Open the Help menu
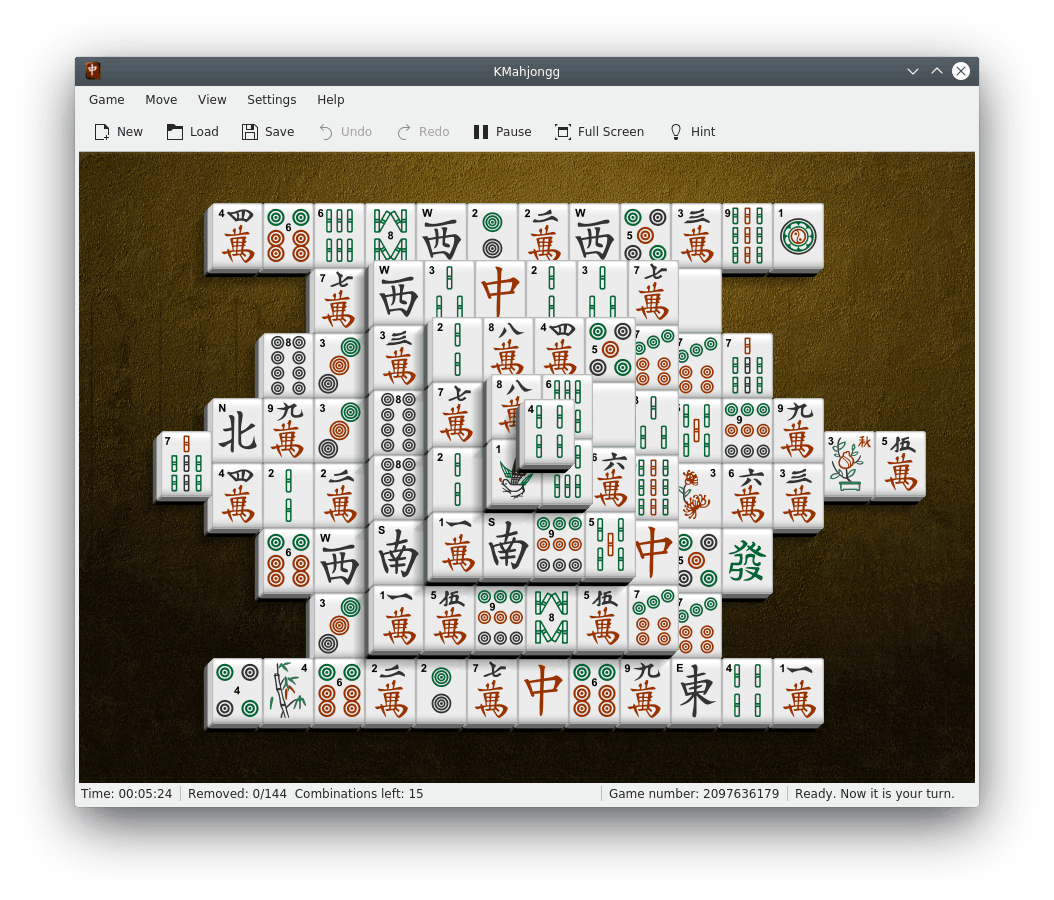The image size is (1054, 900). pyautogui.click(x=331, y=99)
